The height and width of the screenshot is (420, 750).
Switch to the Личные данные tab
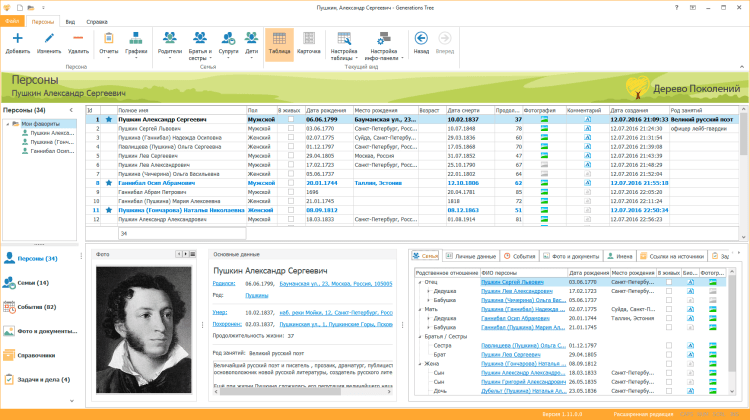(471, 255)
